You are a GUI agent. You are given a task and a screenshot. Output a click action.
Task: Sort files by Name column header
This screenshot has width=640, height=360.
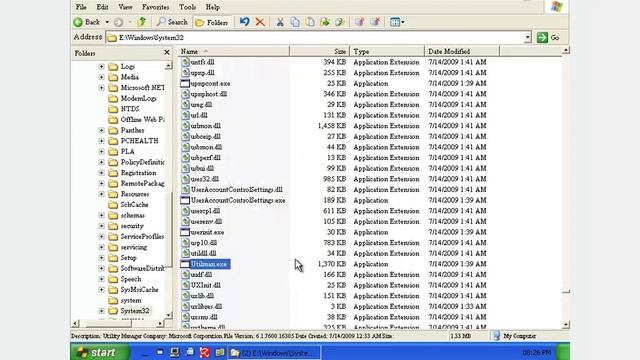tap(233, 51)
